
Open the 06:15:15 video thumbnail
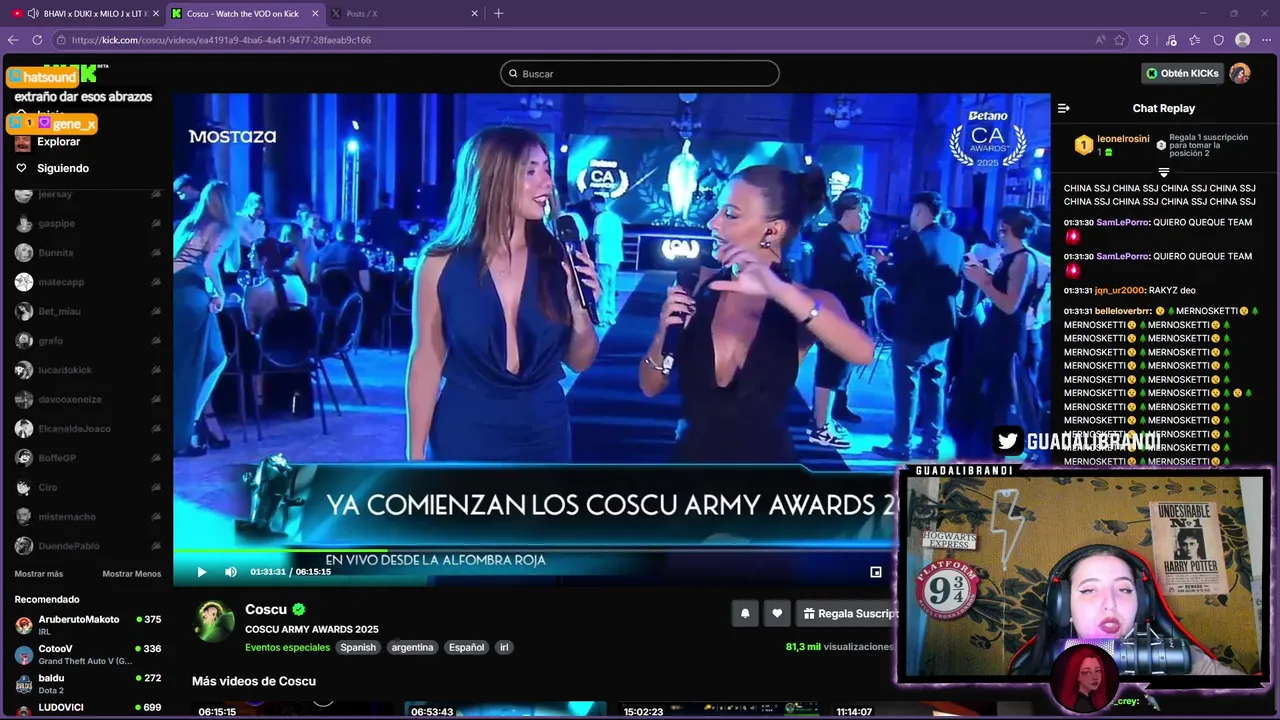click(x=293, y=710)
